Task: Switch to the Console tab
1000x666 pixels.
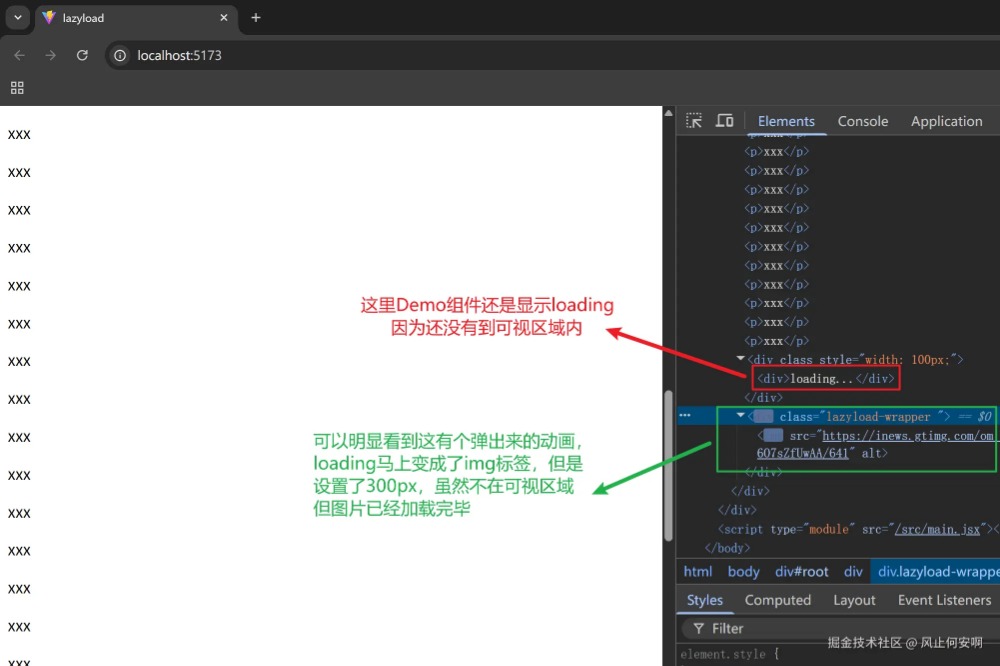Action: pos(862,121)
